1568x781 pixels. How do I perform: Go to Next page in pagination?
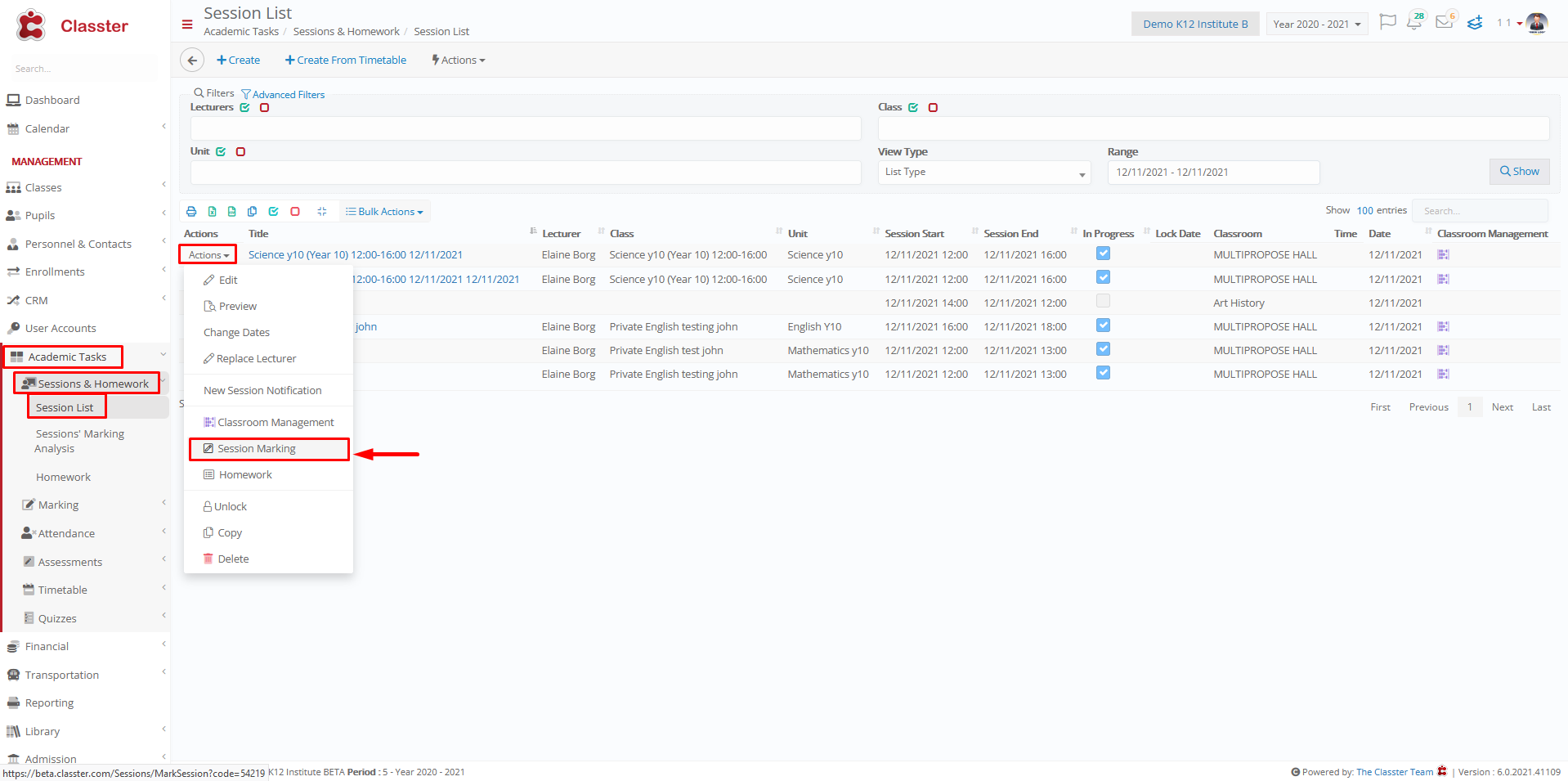[1502, 407]
